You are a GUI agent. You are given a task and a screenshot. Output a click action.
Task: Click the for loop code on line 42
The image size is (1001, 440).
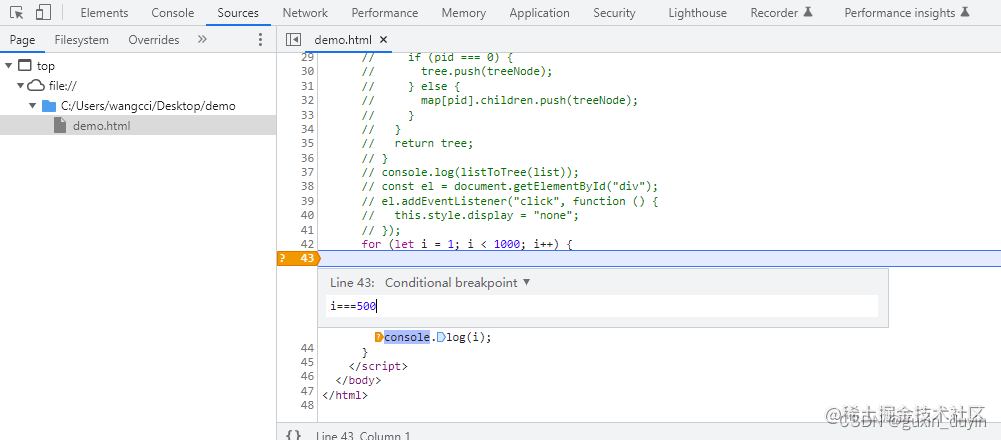pos(466,244)
